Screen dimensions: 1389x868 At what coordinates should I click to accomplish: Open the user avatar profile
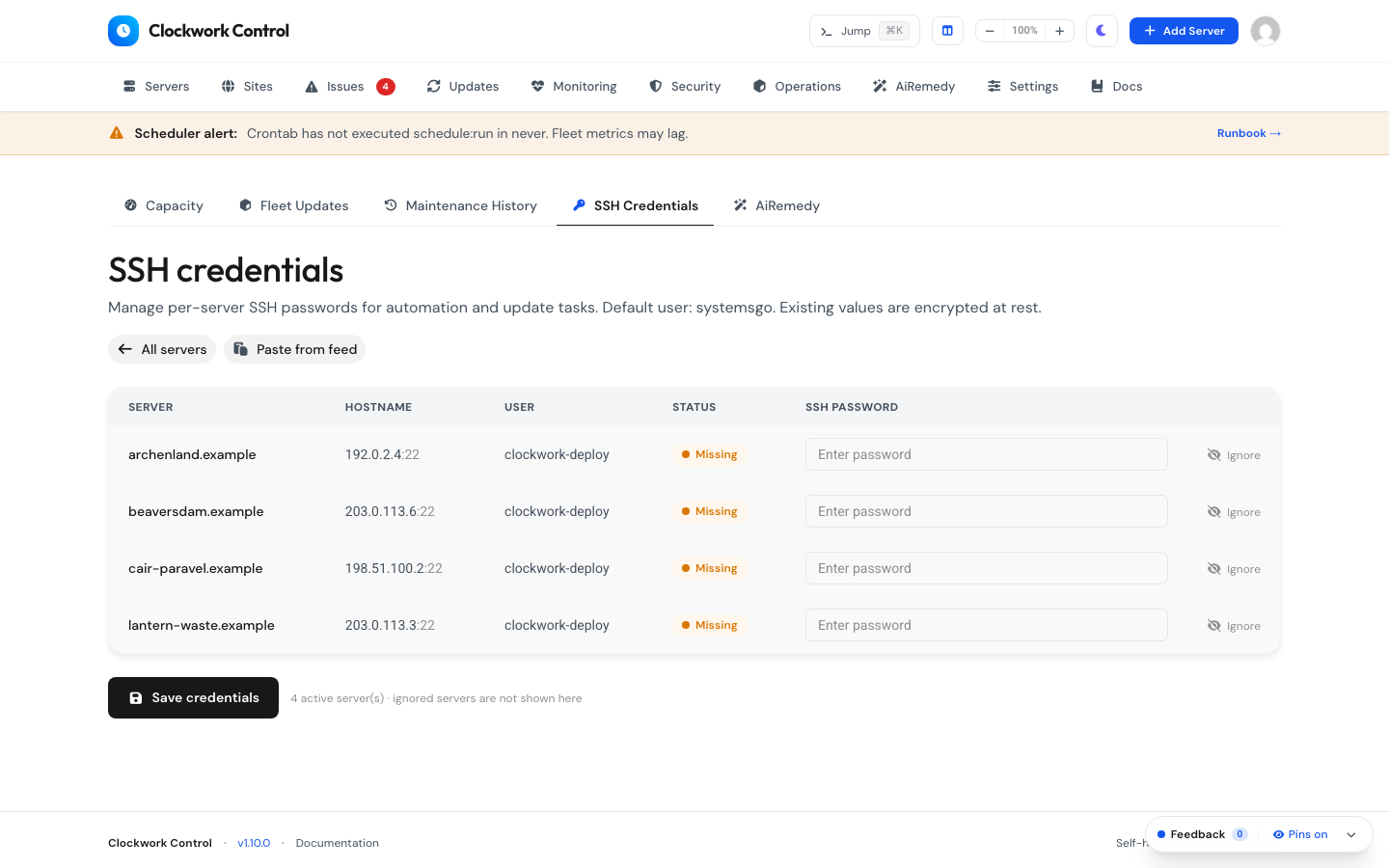pos(1266,31)
